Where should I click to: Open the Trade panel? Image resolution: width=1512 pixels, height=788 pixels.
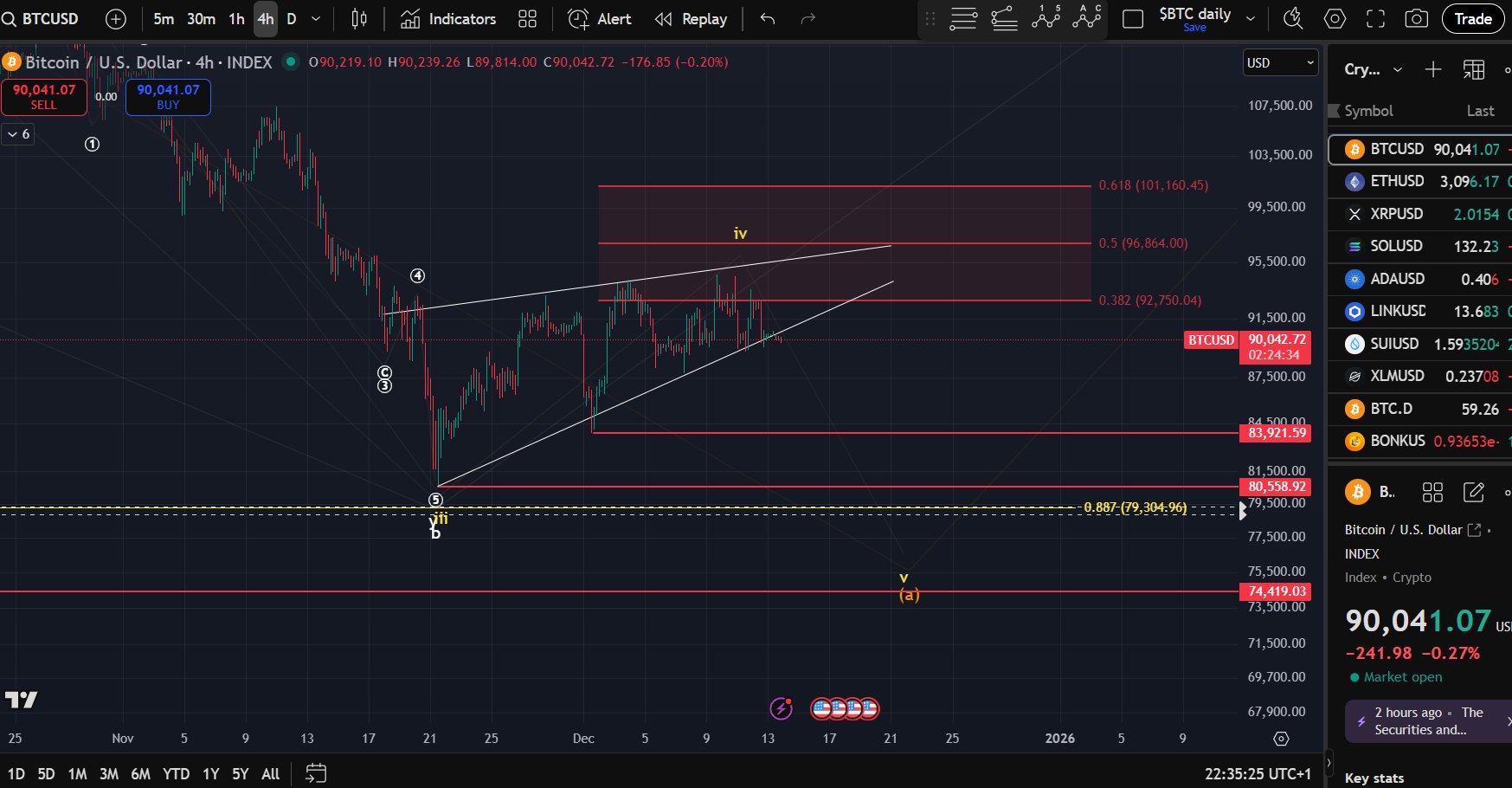point(1473,19)
